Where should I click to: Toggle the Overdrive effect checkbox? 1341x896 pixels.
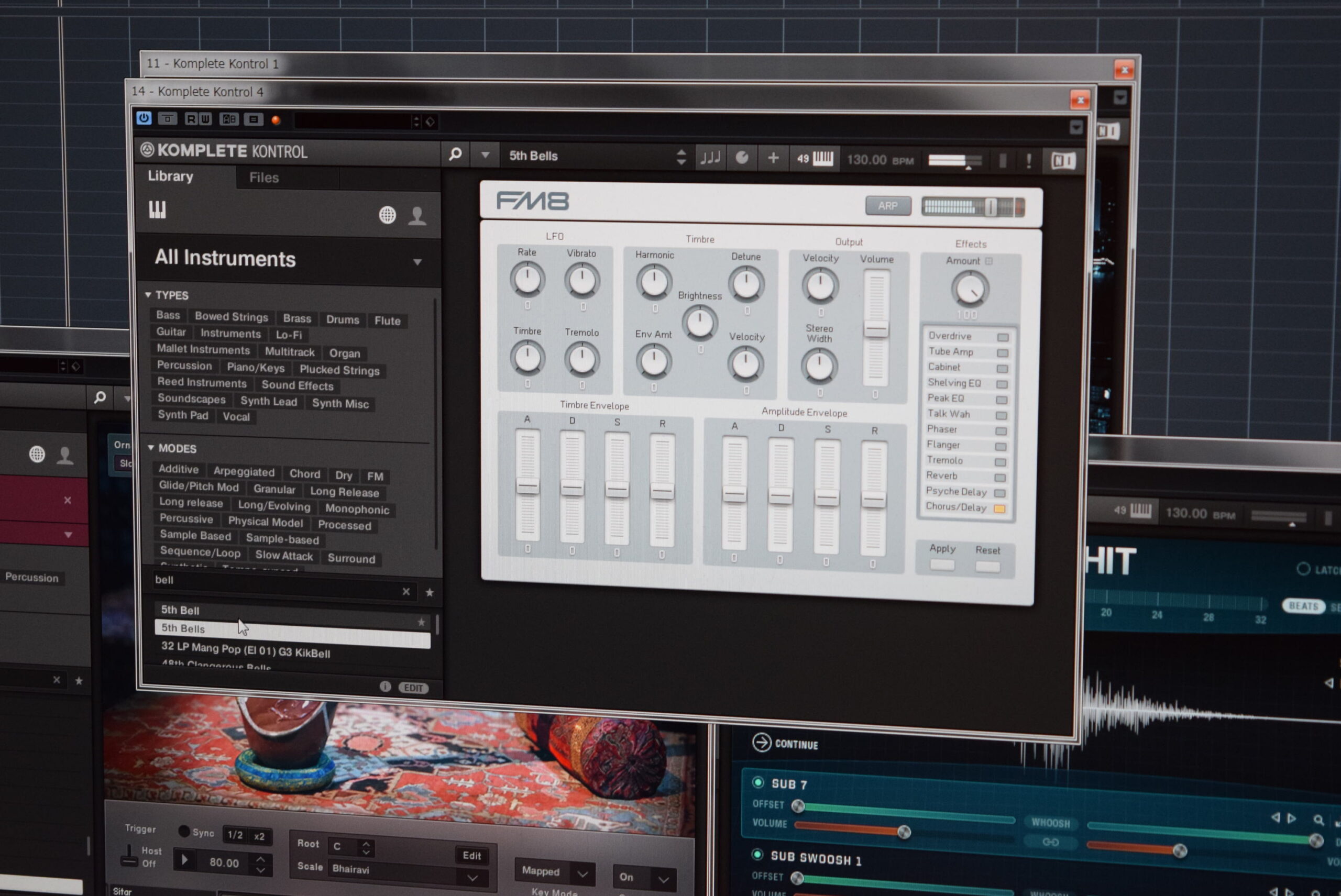tap(1003, 337)
